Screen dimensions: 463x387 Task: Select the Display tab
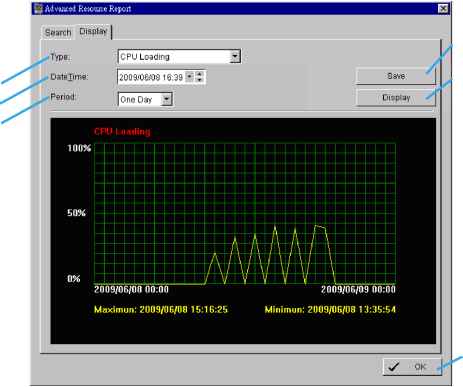point(93,32)
